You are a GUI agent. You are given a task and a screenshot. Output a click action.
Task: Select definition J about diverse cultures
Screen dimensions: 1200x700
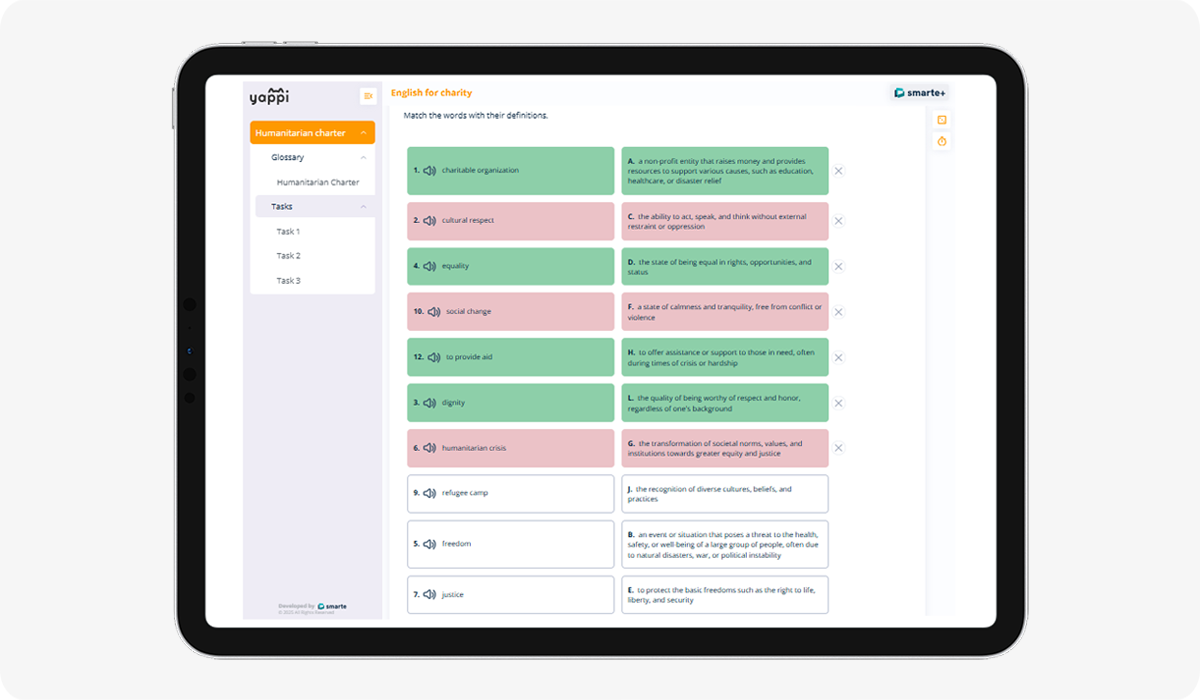[x=724, y=494]
